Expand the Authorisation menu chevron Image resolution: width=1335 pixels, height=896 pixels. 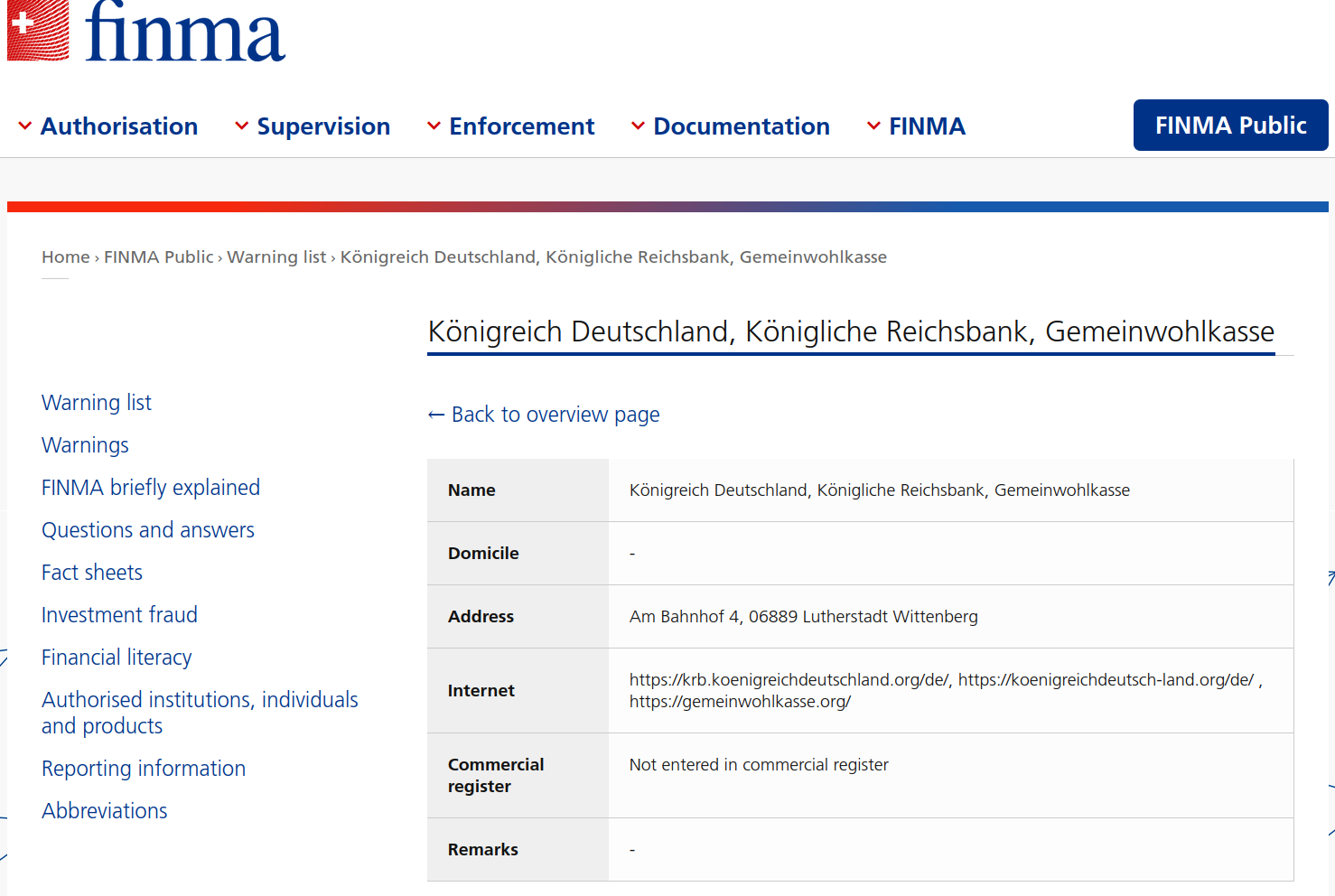click(25, 126)
